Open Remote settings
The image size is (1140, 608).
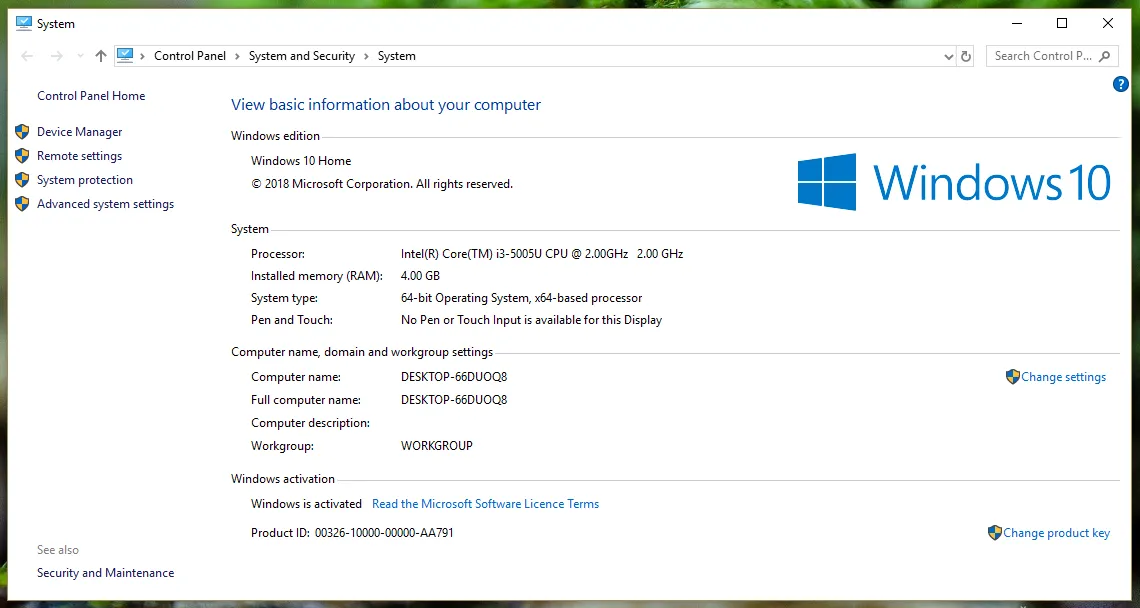pos(79,156)
